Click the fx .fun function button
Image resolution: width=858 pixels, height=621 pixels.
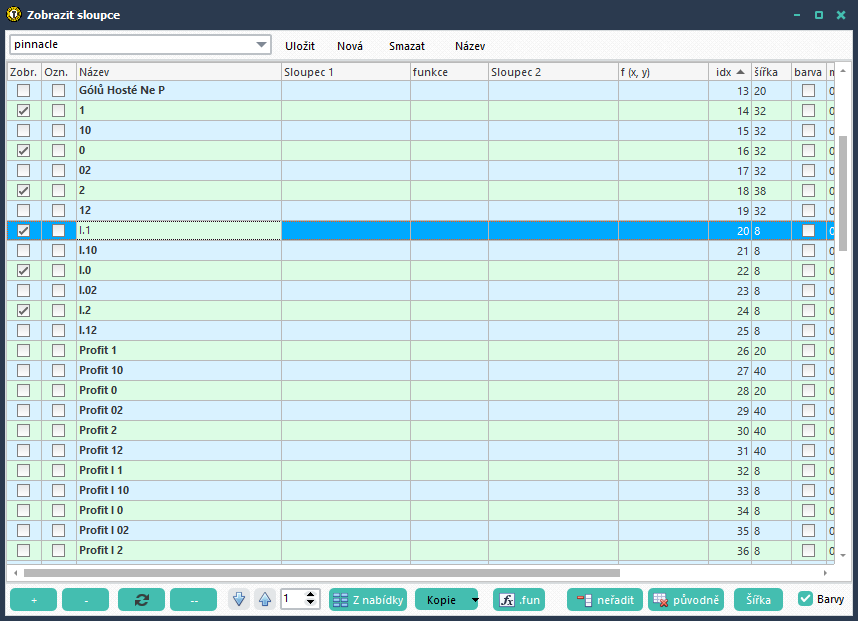(x=519, y=600)
